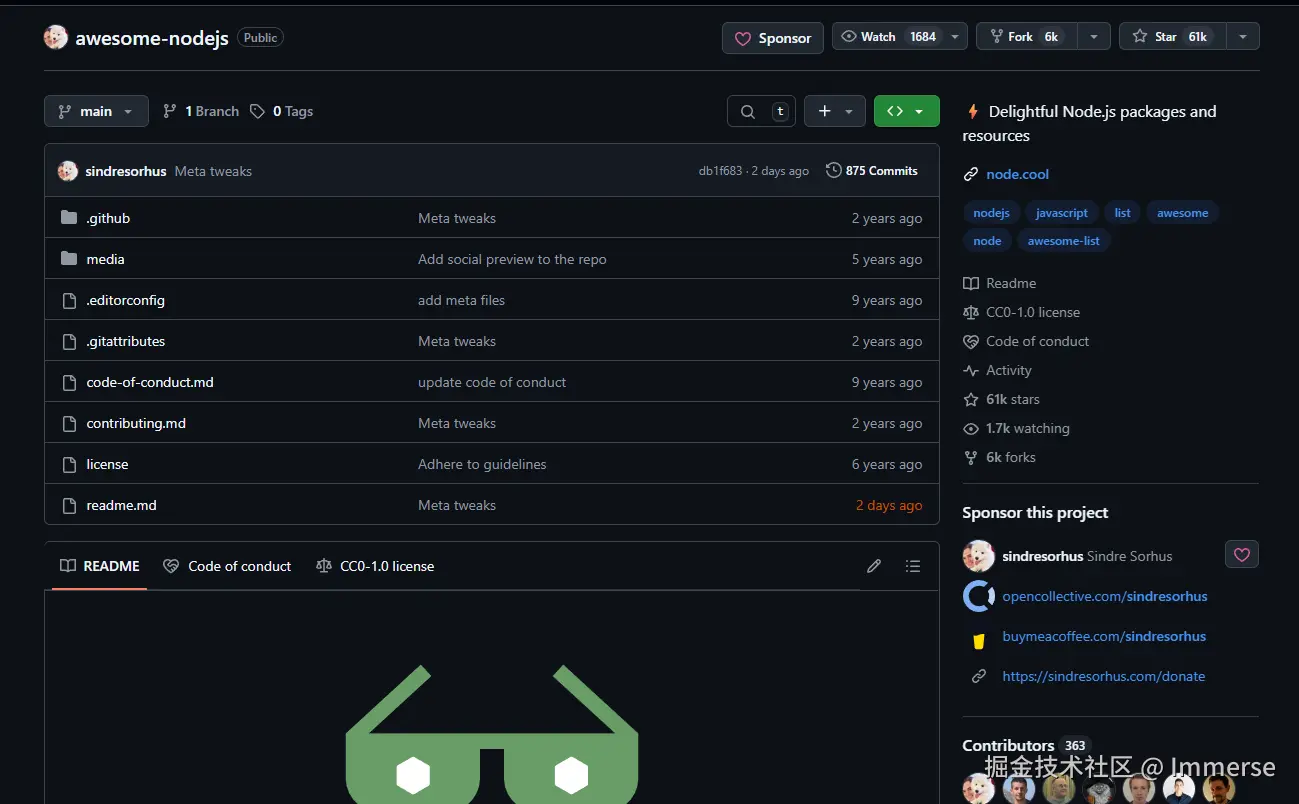The height and width of the screenshot is (804, 1299).
Task: Open the latest commit message Meta tweaks
Action: click(213, 171)
